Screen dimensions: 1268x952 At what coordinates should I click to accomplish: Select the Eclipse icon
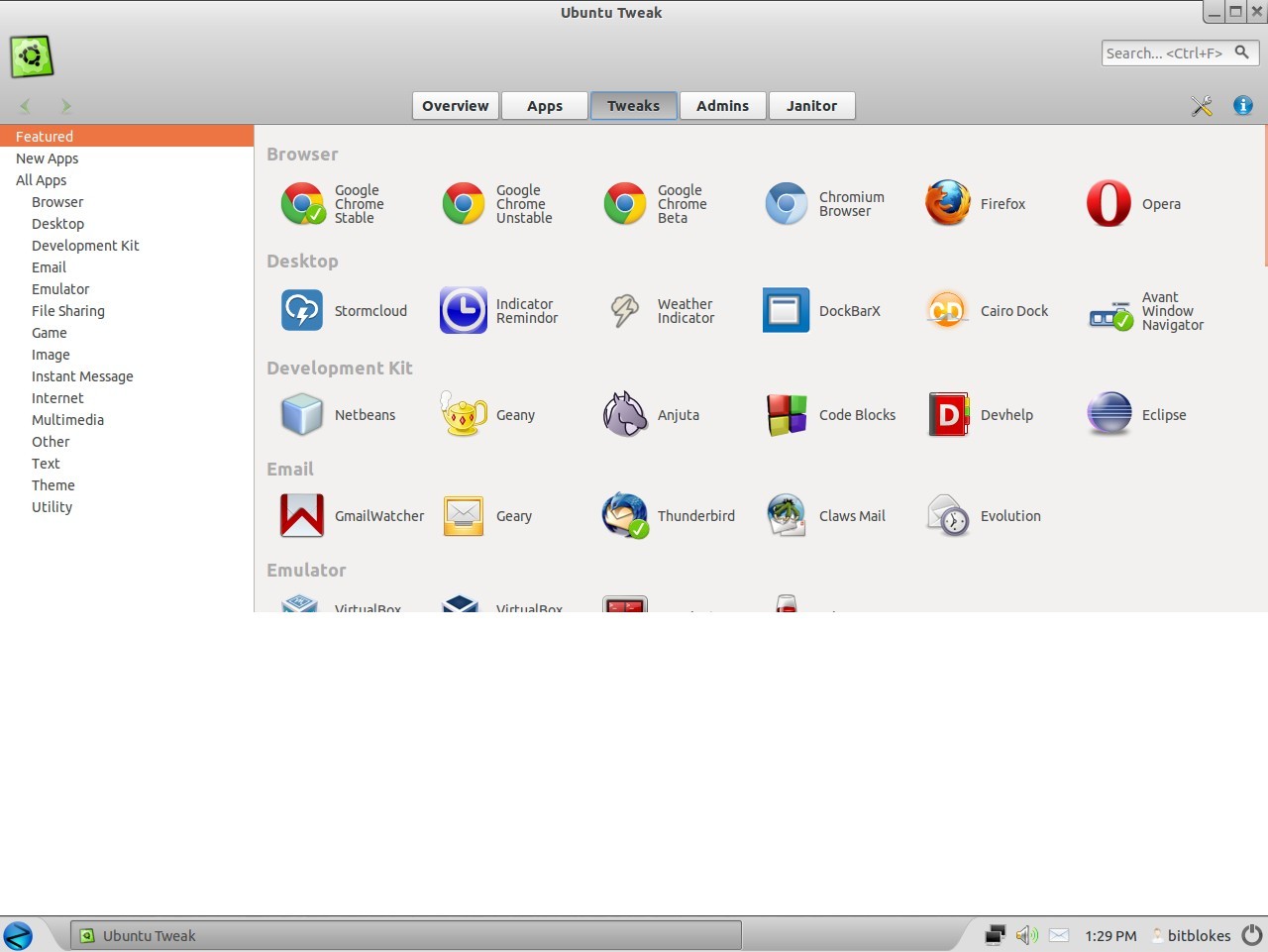tap(1109, 414)
